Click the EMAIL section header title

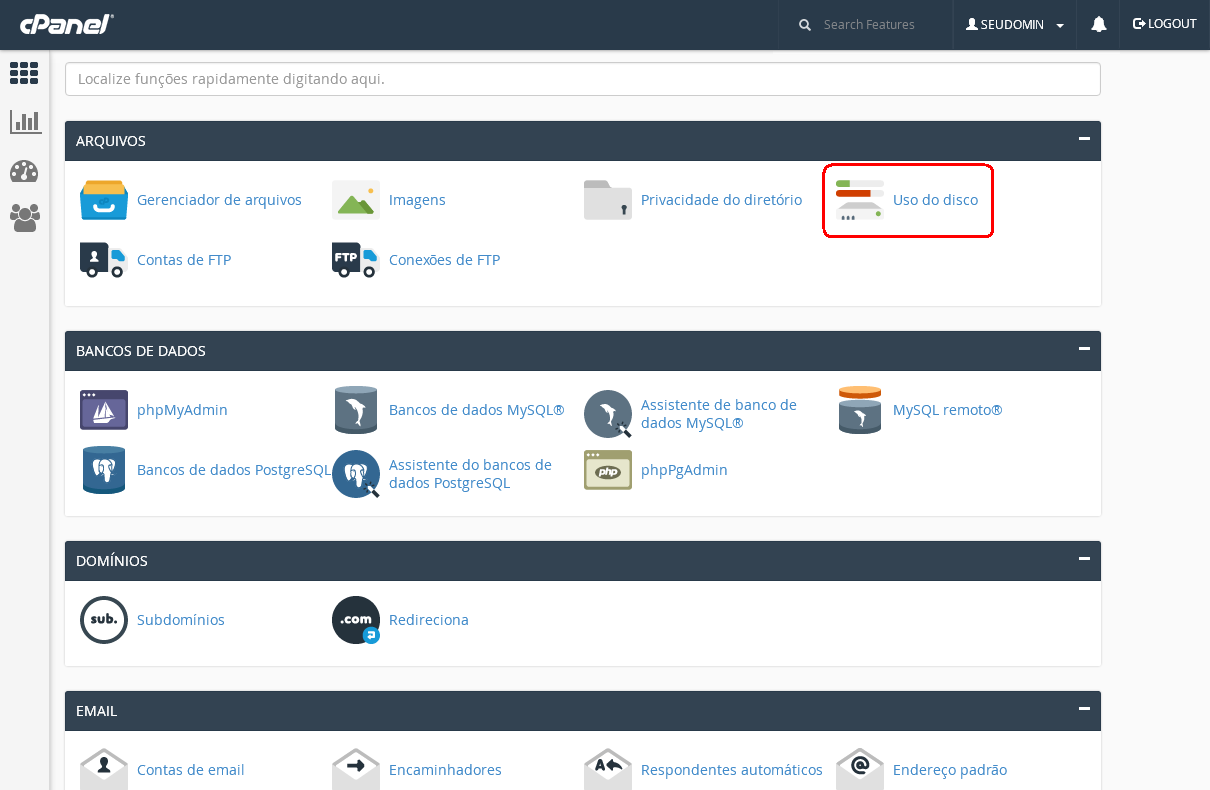pyautogui.click(x=96, y=711)
